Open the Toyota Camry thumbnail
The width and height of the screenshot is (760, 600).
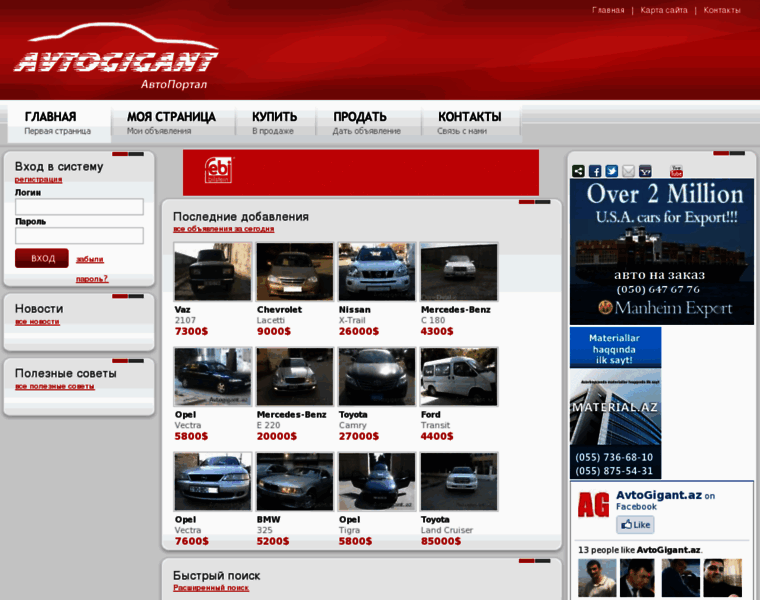[x=377, y=377]
